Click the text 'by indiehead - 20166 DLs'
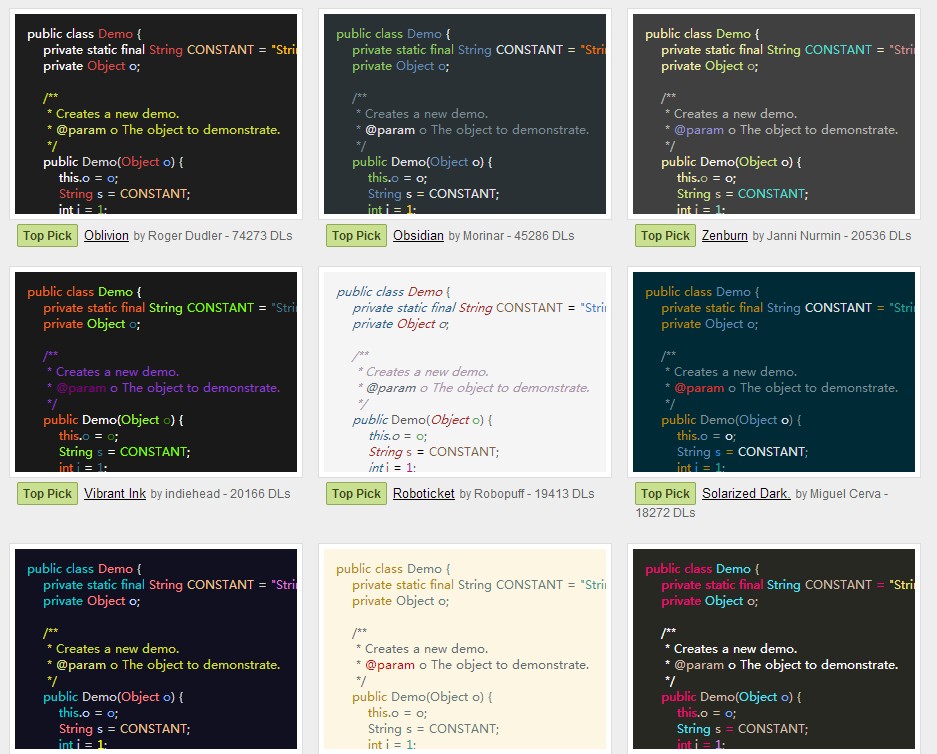The image size is (937, 754). (220, 494)
